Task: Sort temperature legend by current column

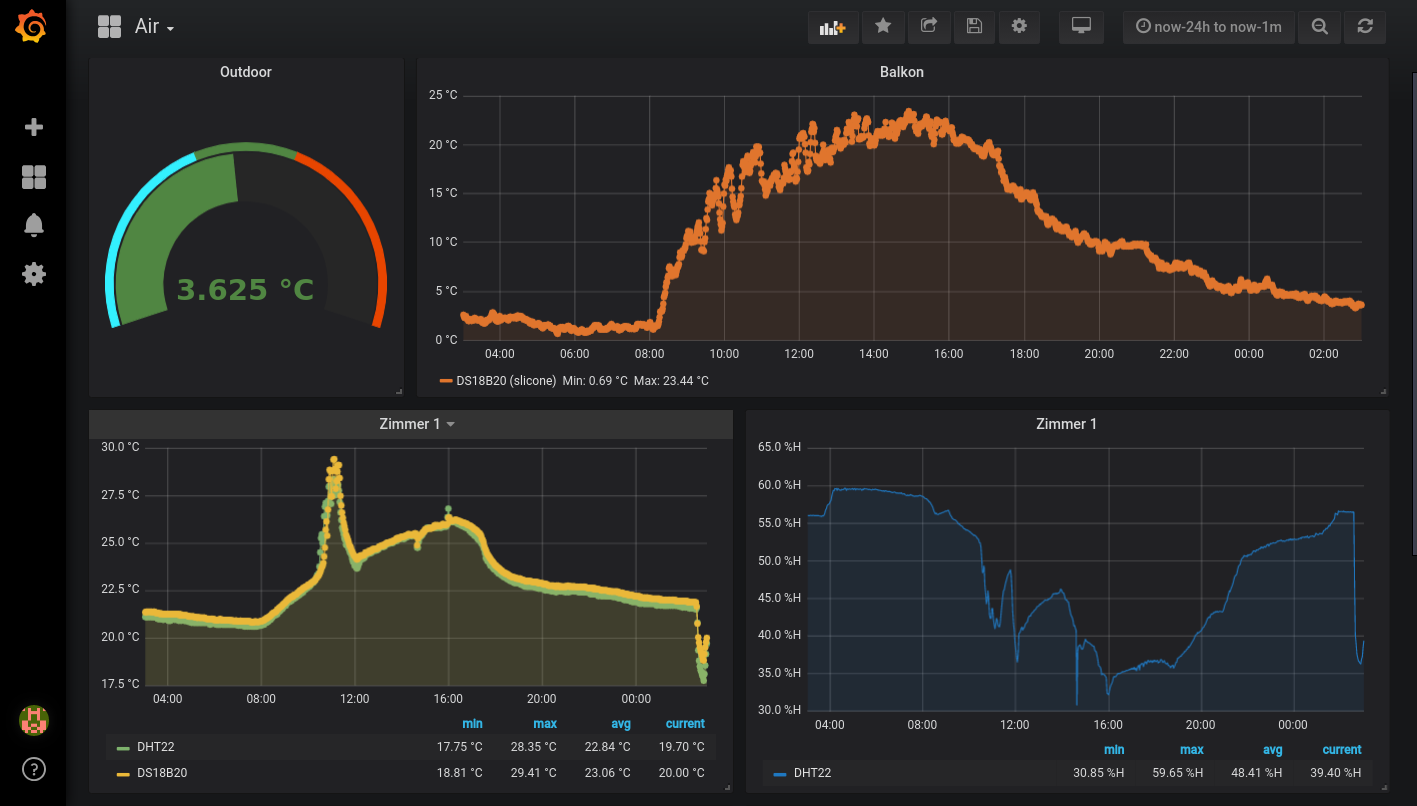Action: (685, 723)
